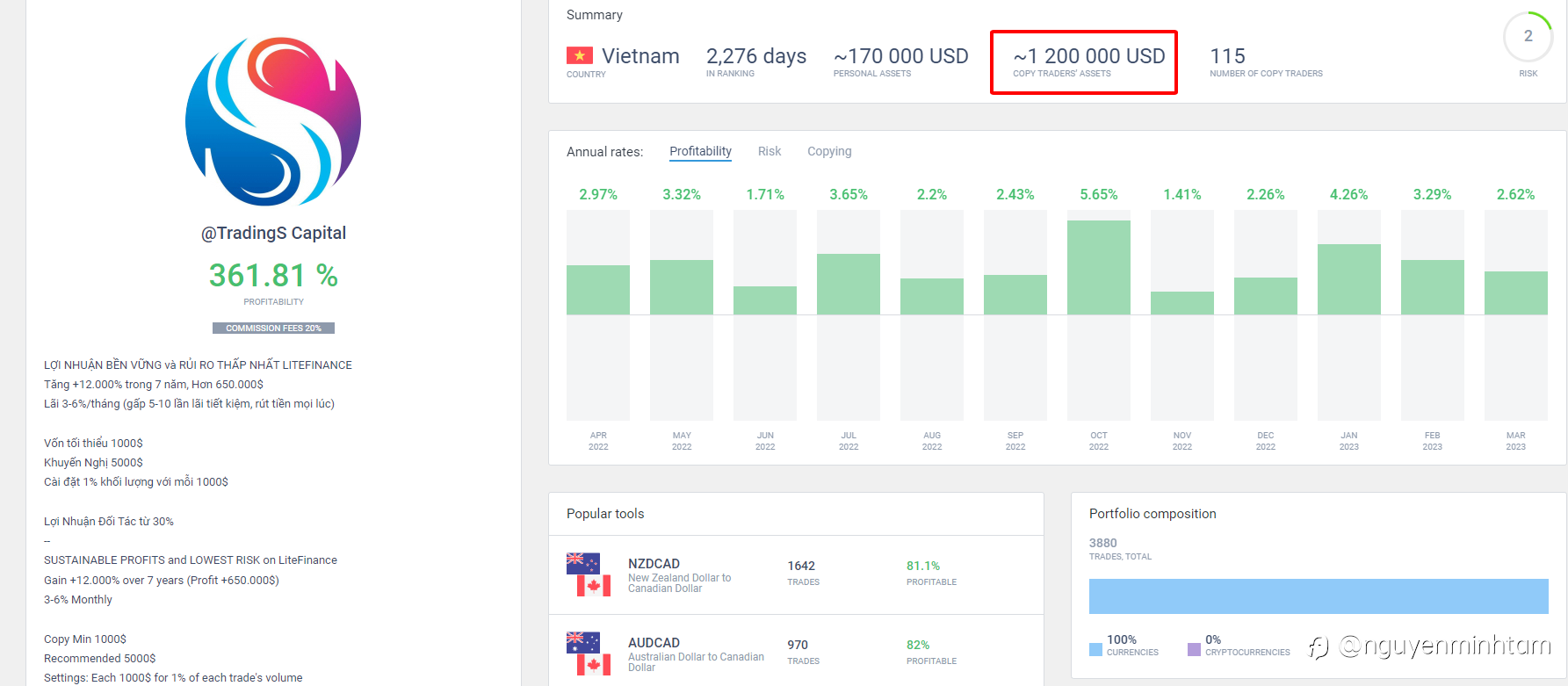Click the MAR 2023 profitability bar
1568x686 pixels.
1516,292
